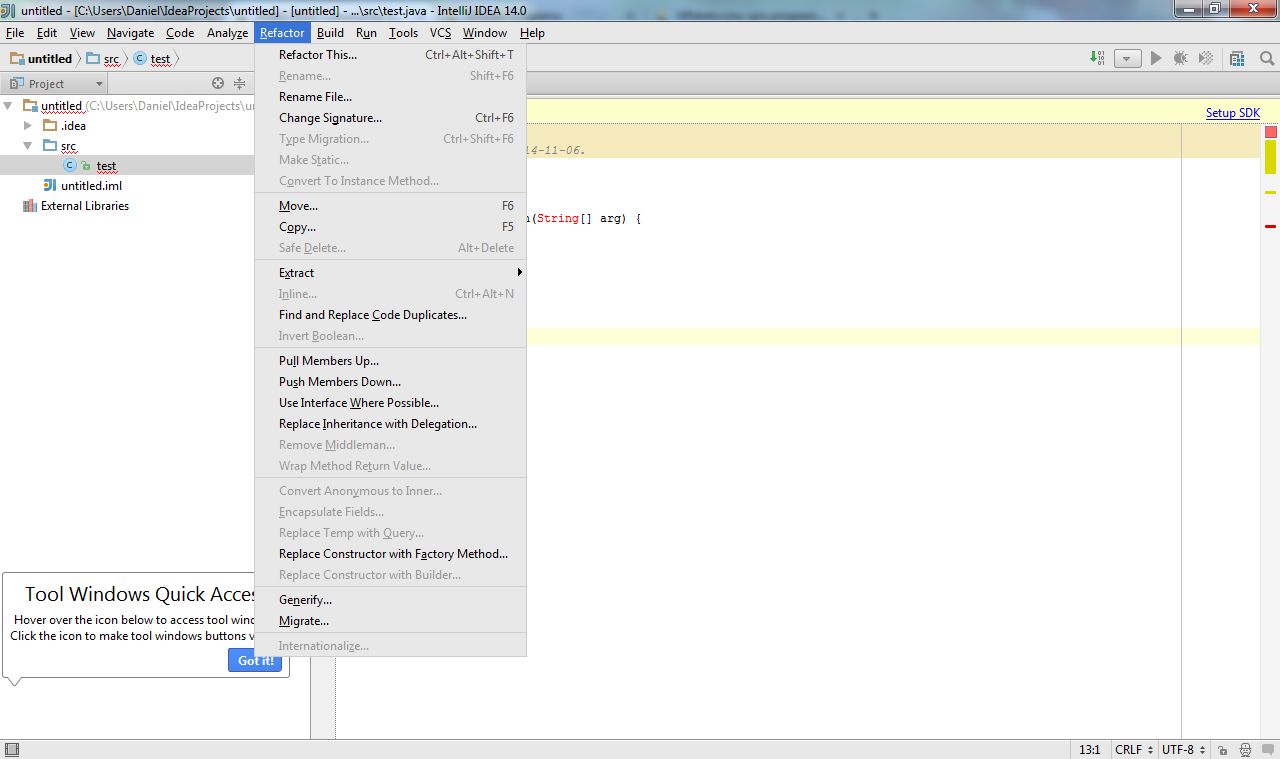Screen dimensions: 1280x759
Task: Open the Tools menu
Action: click(404, 33)
